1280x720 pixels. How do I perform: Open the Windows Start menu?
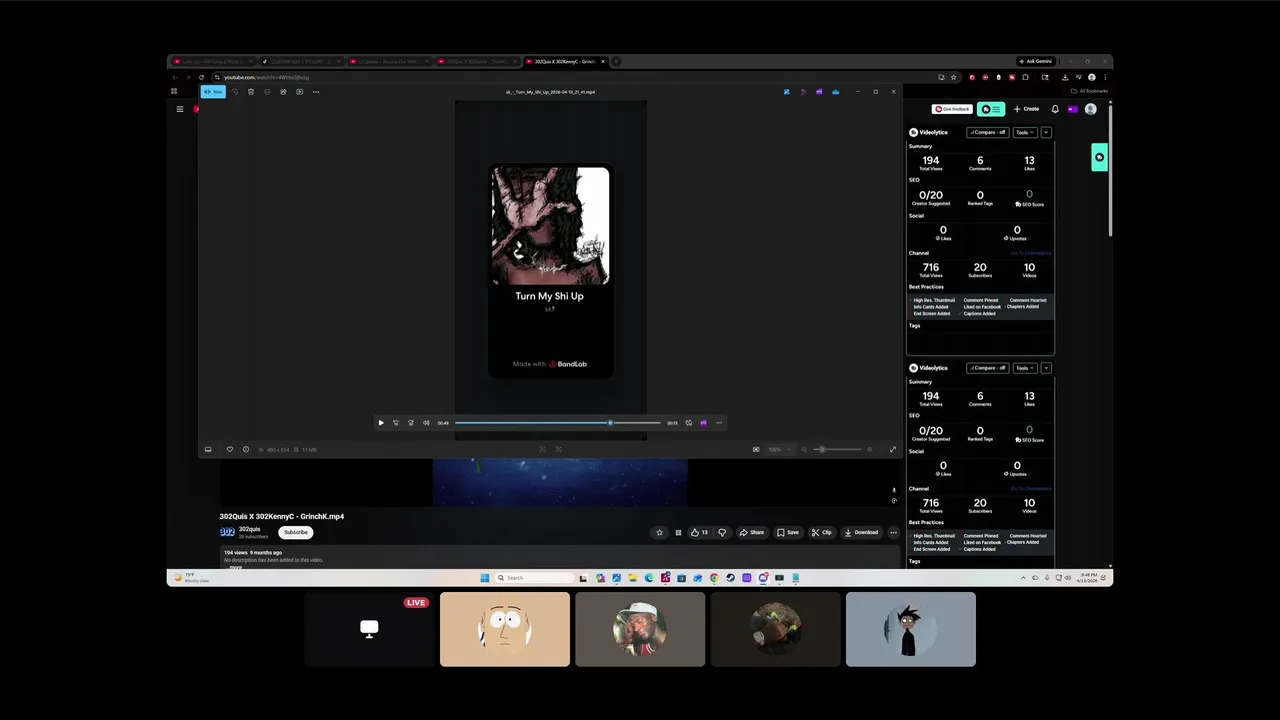point(484,578)
